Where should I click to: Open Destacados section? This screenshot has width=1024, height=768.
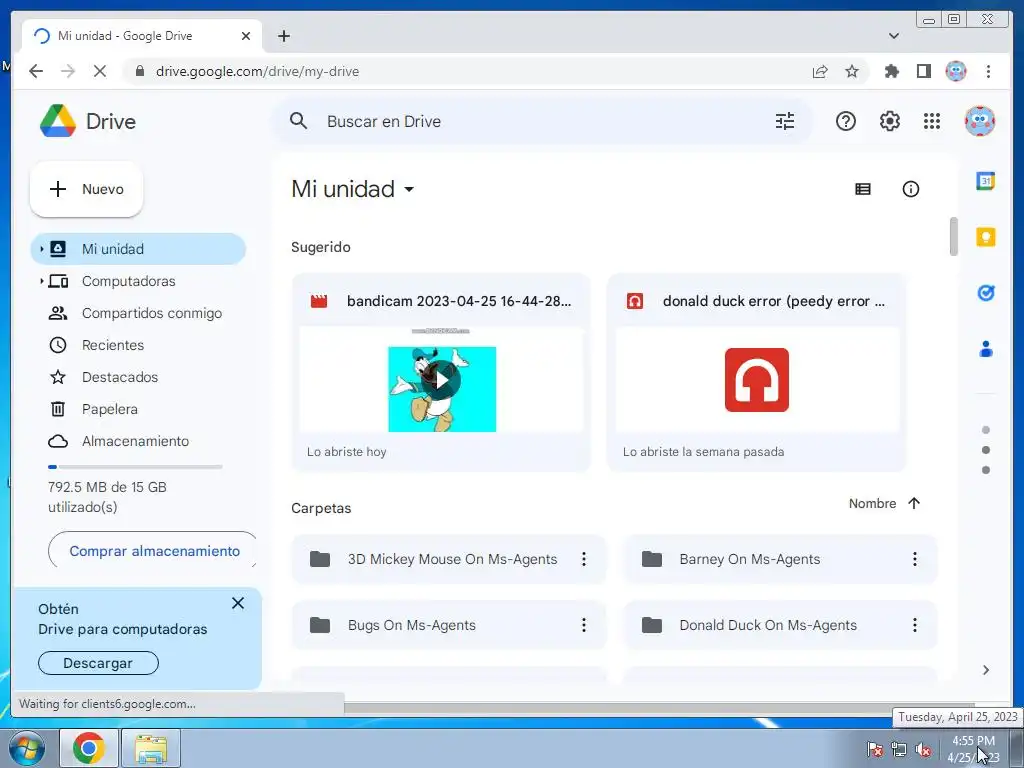120,377
